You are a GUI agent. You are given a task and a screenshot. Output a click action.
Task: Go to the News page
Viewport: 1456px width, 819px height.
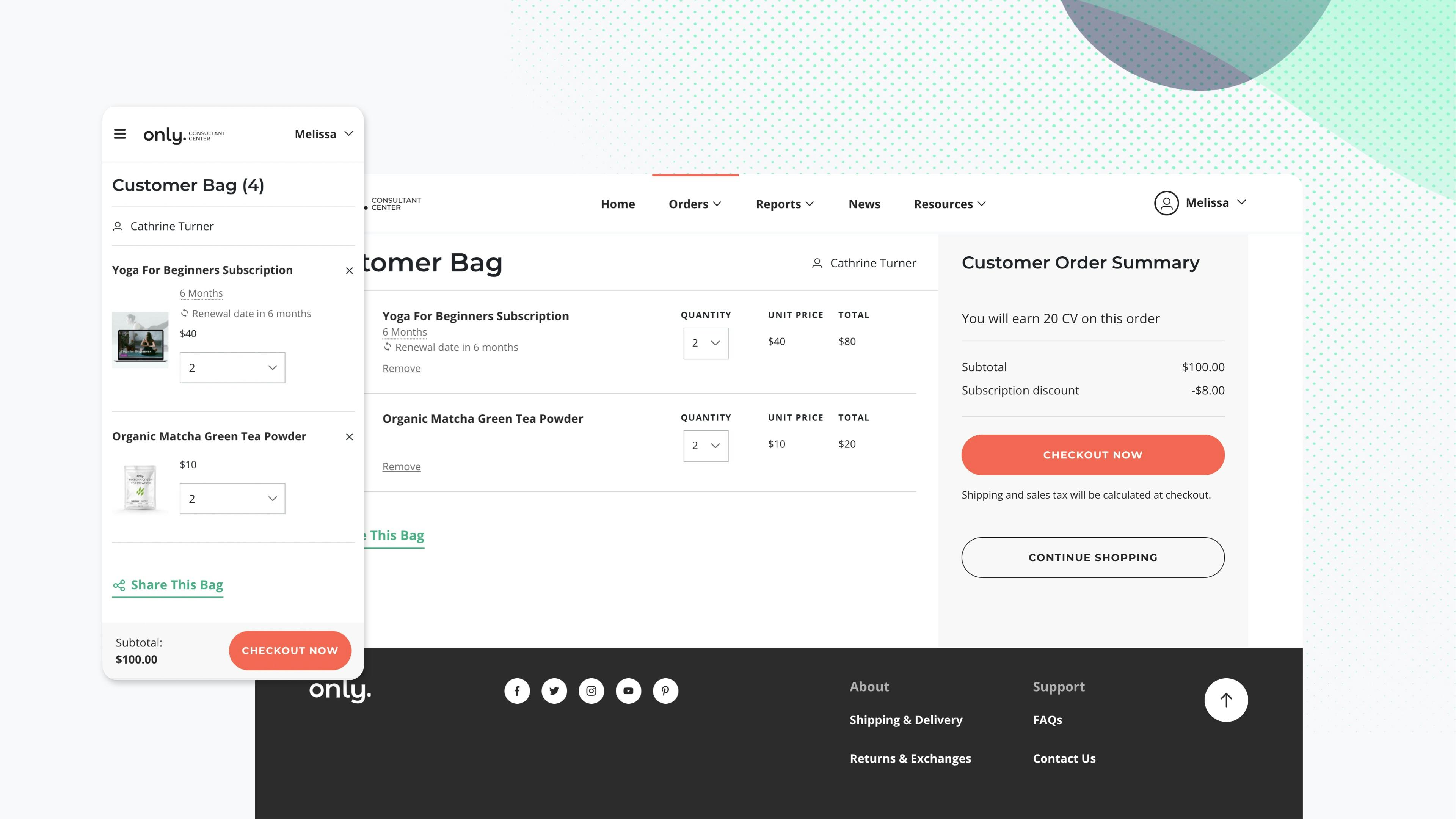(x=864, y=204)
